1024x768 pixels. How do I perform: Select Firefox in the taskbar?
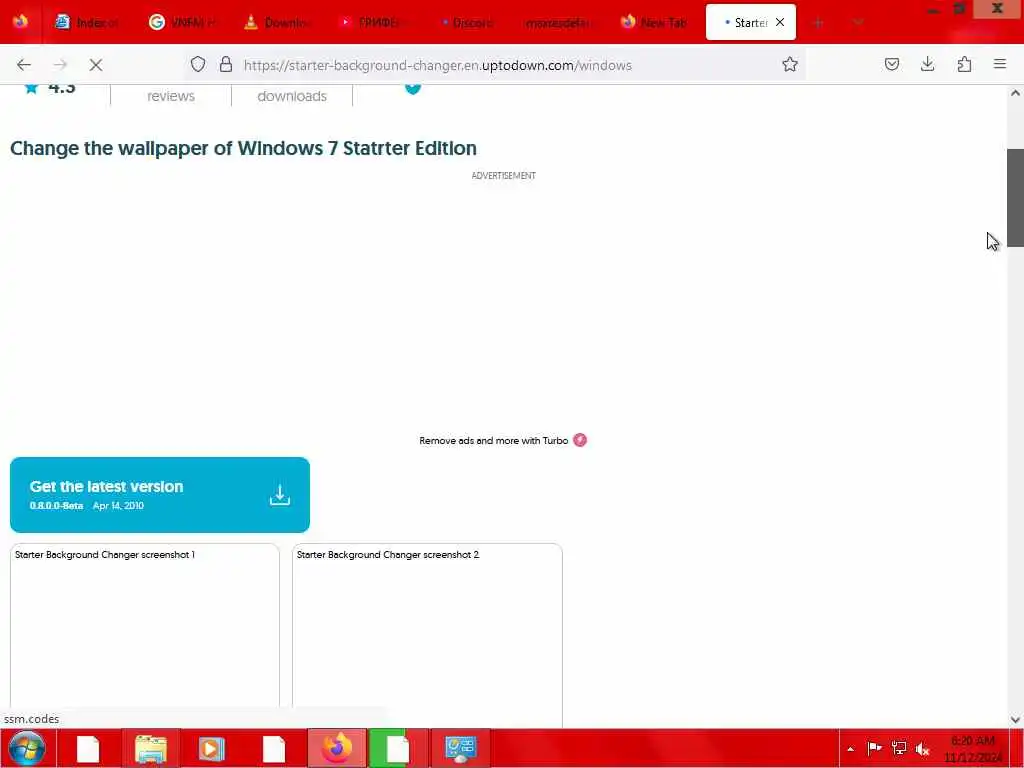click(337, 748)
